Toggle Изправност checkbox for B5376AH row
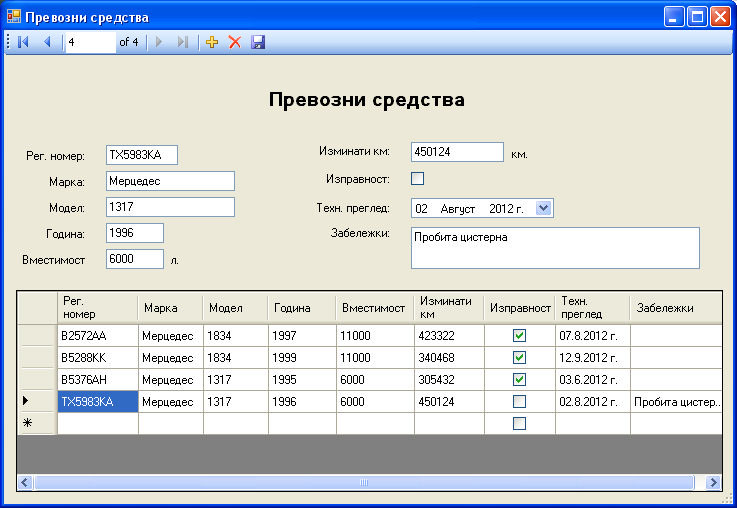 coord(519,379)
